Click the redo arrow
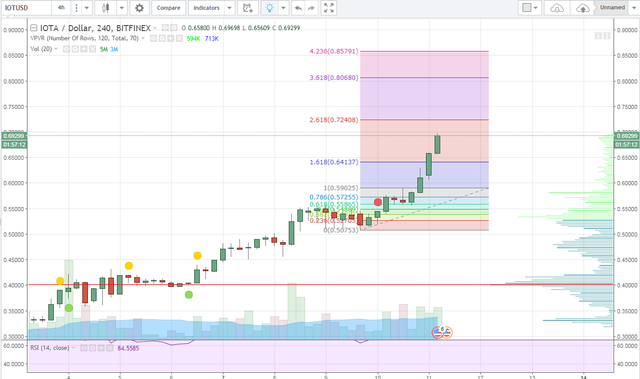This screenshot has width=640, height=379. tap(311, 8)
